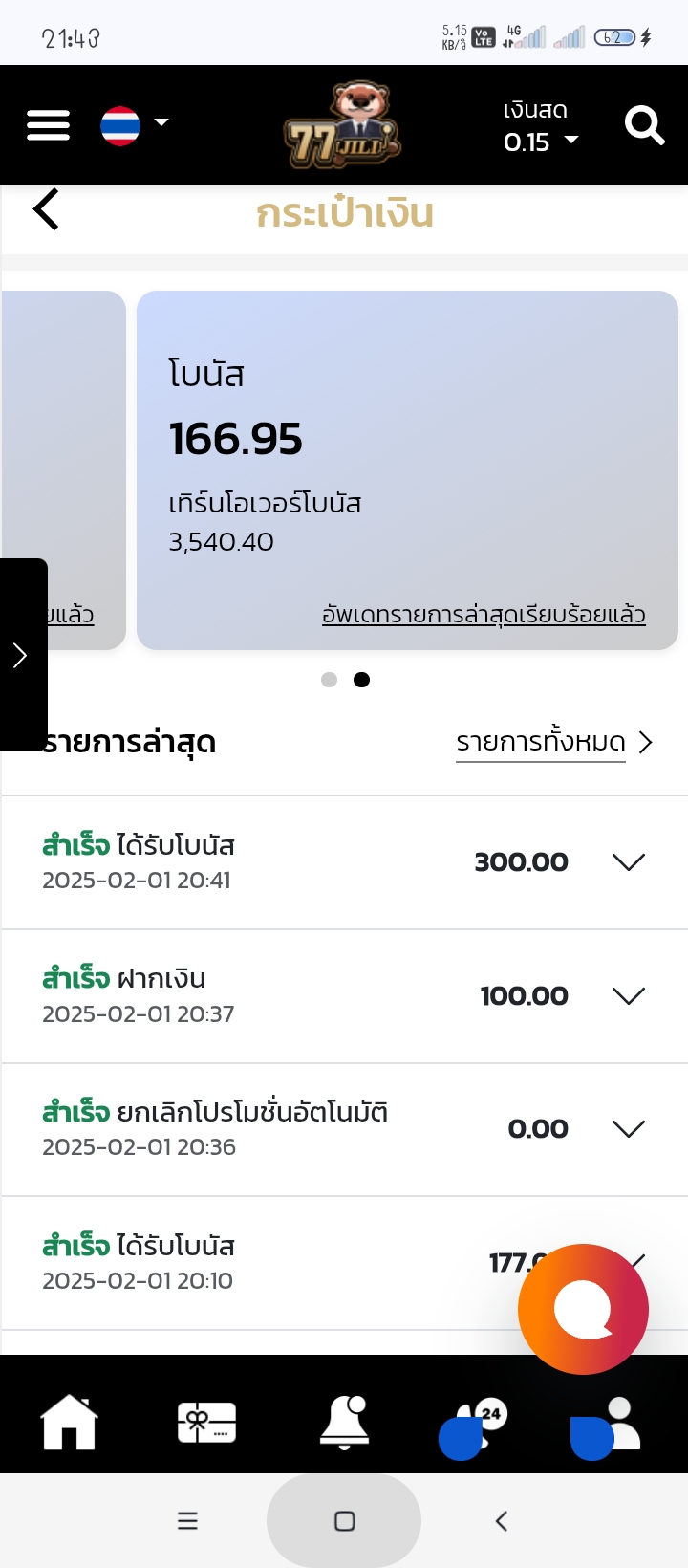Expand the 300.00 bonus transaction details
The width and height of the screenshot is (688, 1568).
point(628,862)
